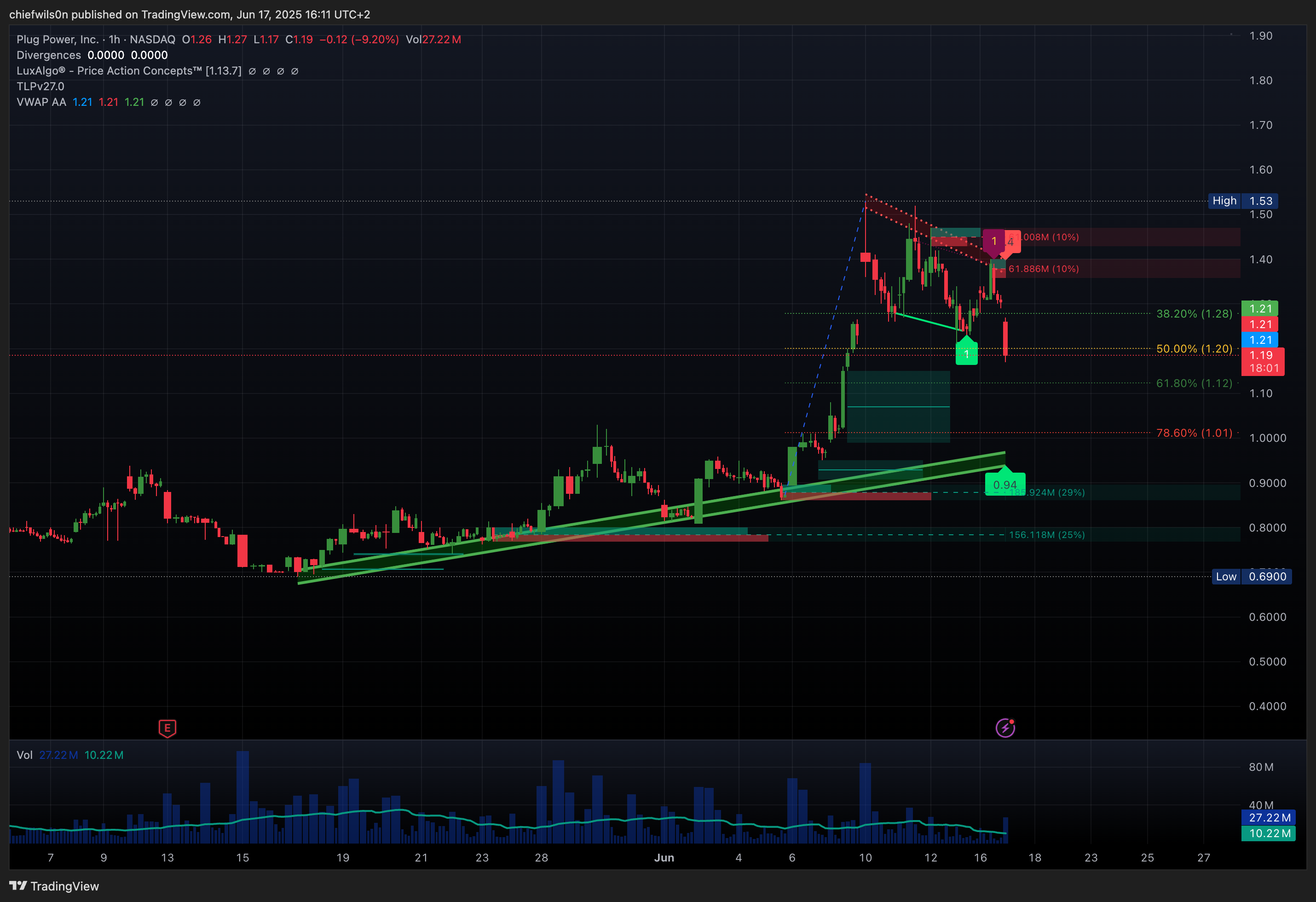The width and height of the screenshot is (1316, 902).
Task: Click date 19 on the time axis
Action: 343,858
